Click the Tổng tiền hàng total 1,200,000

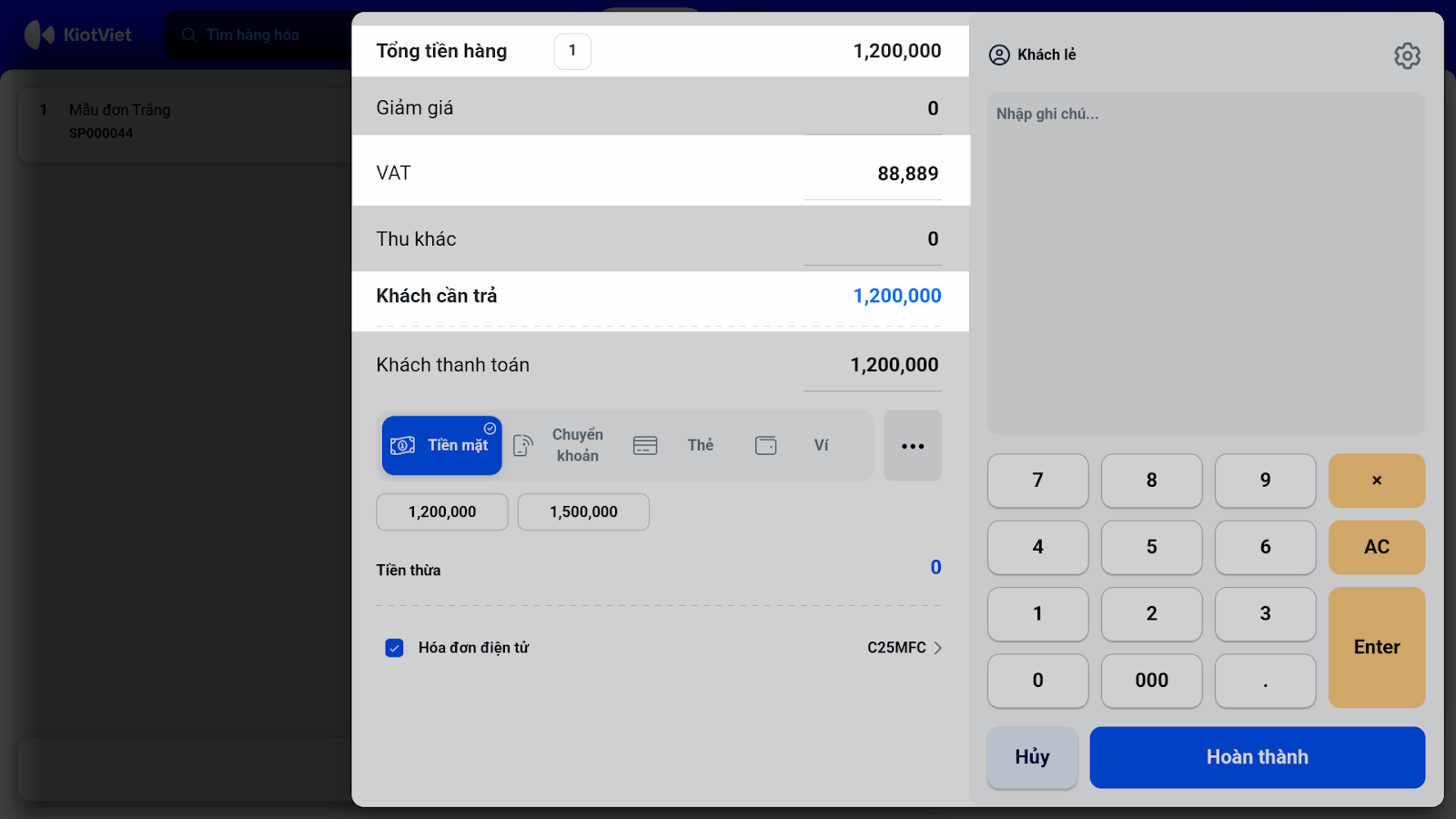pyautogui.click(x=897, y=51)
